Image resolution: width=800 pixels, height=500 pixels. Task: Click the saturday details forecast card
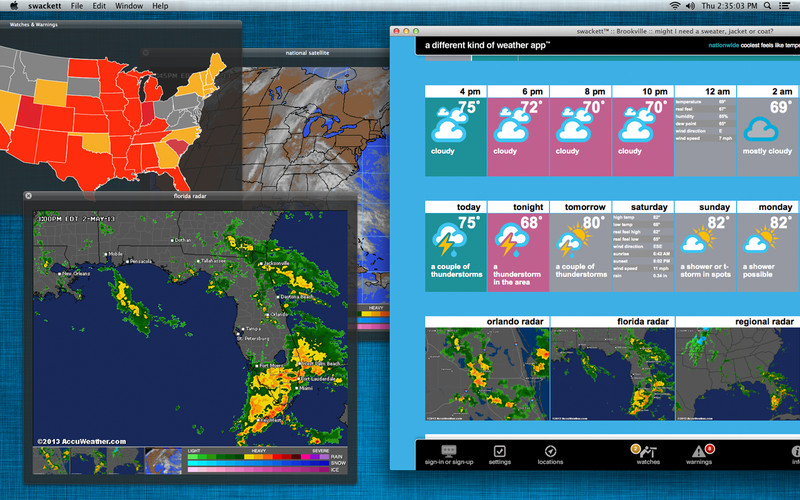[643, 246]
